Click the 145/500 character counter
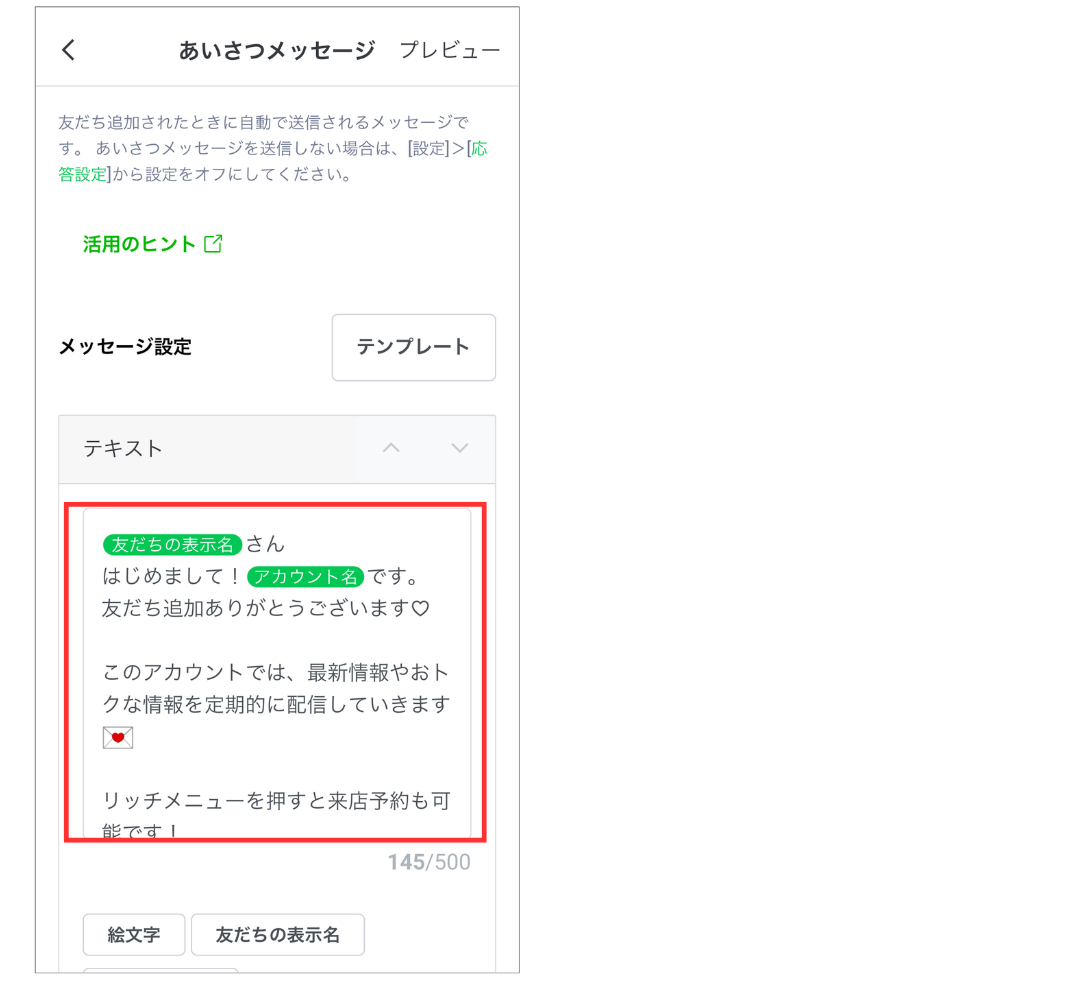 429,862
